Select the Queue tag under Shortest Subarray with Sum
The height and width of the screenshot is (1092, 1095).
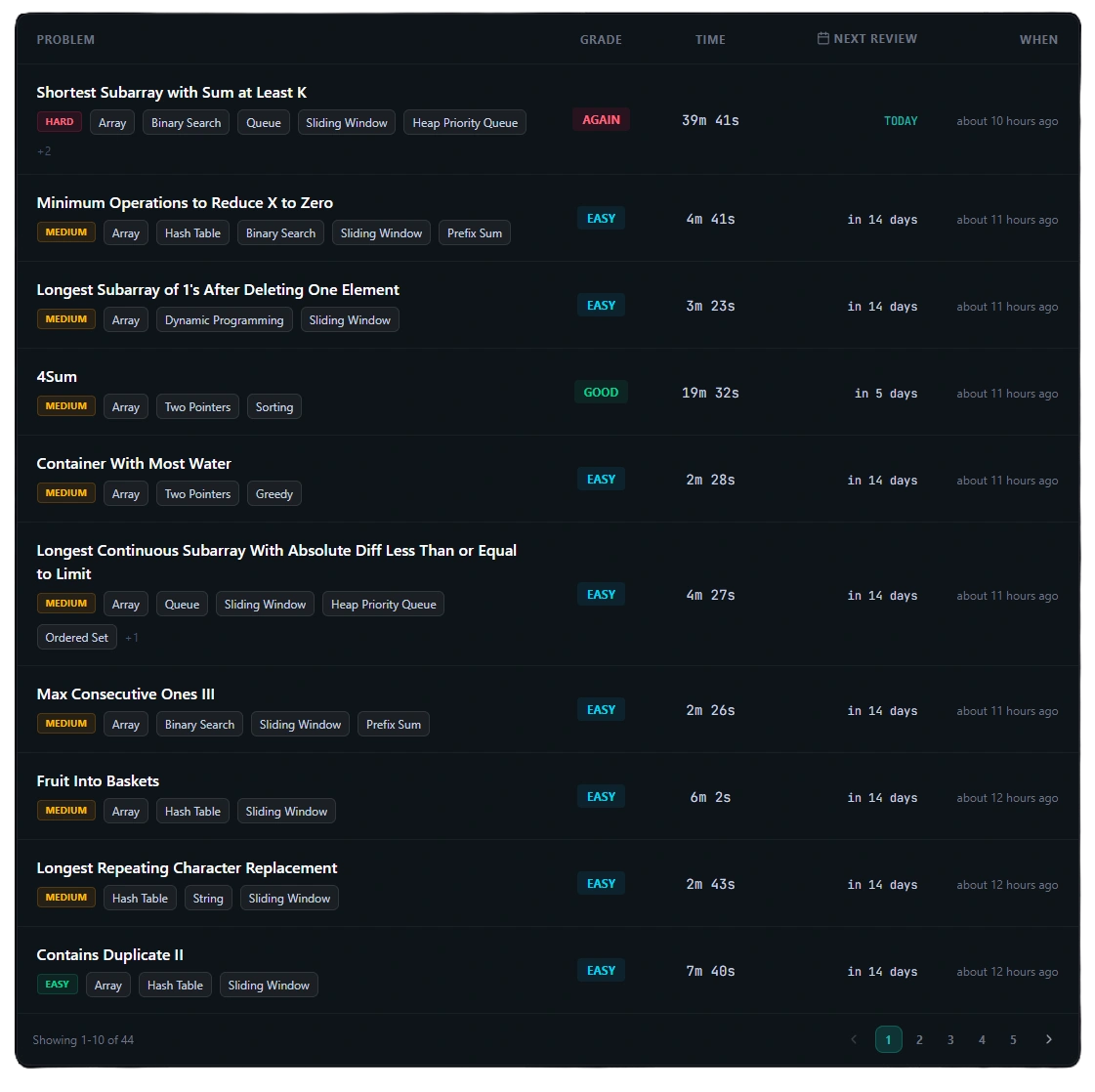pyautogui.click(x=264, y=122)
